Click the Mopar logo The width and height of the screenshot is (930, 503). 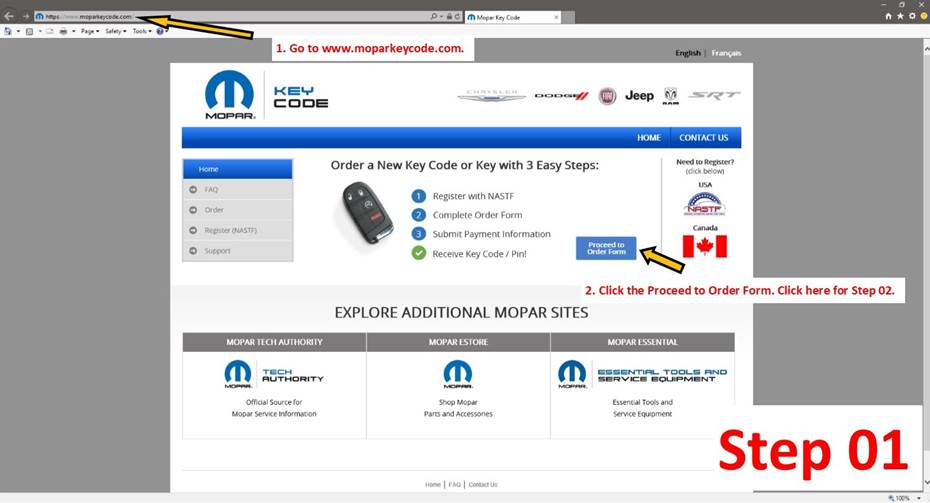(x=230, y=95)
